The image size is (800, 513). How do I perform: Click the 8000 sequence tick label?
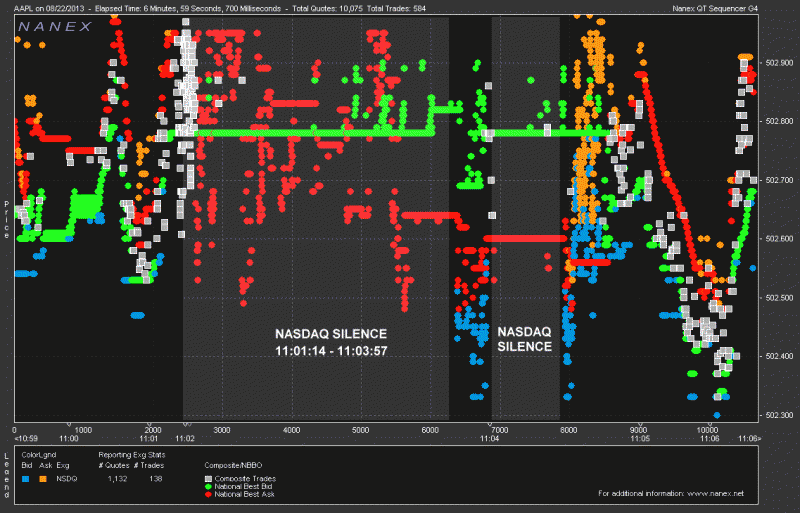click(569, 430)
